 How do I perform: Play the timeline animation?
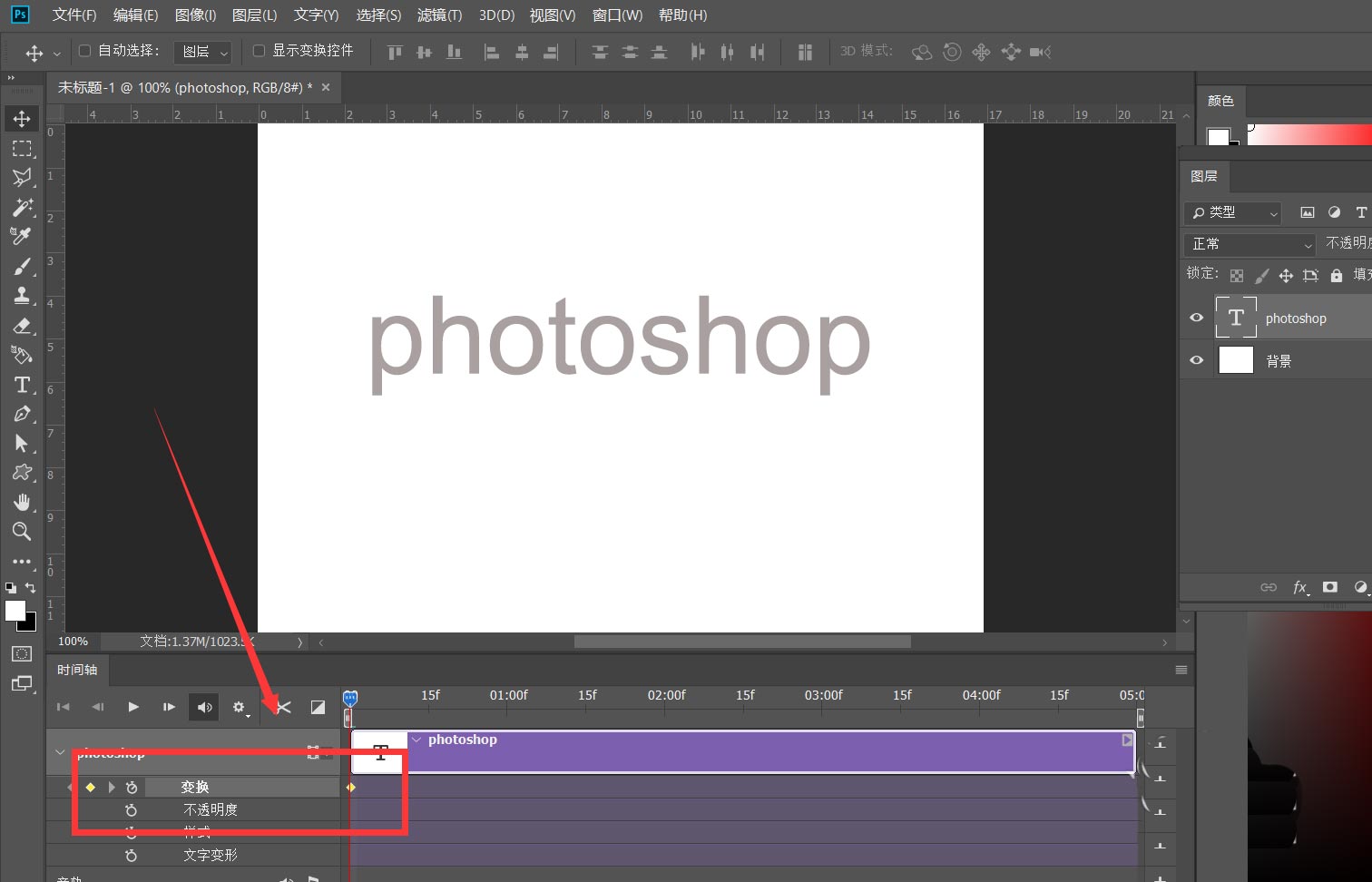133,707
